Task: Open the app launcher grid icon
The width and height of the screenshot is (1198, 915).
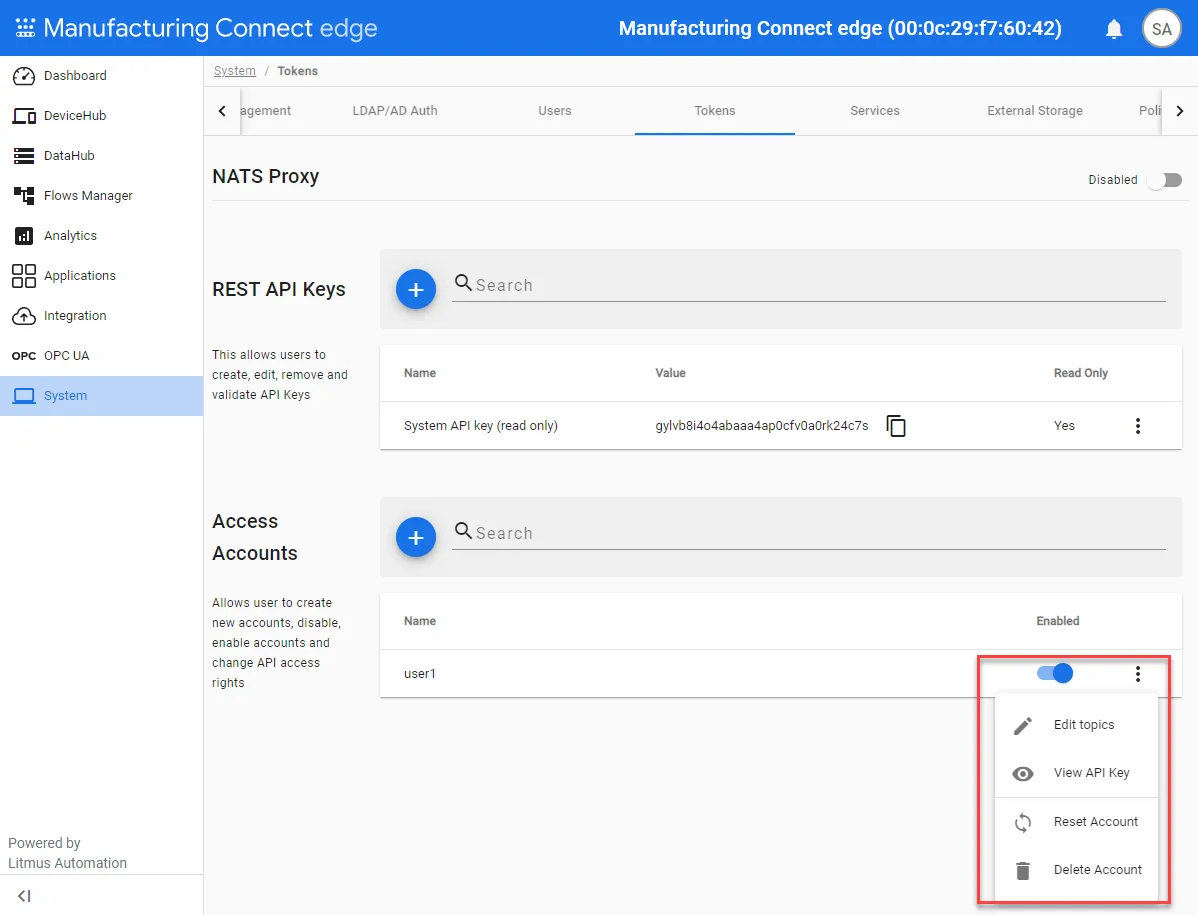Action: click(25, 28)
